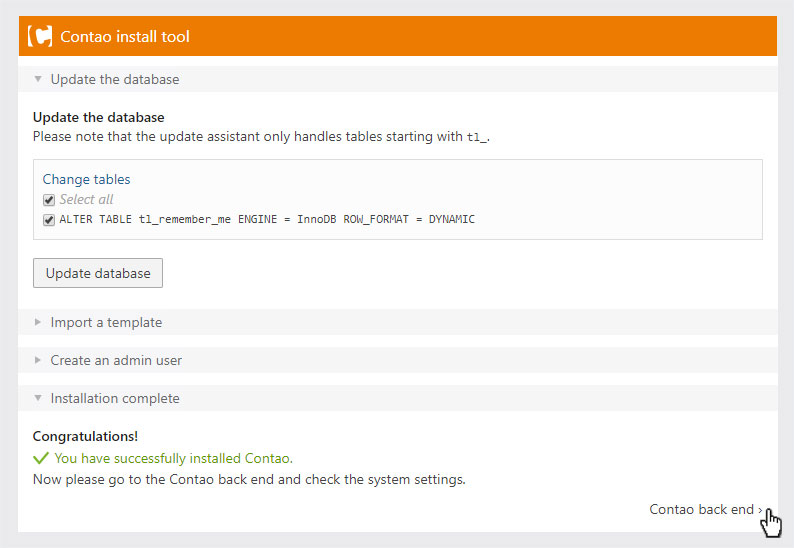Click the green success checkmark icon
Viewport: 794px width, 548px height.
[x=41, y=458]
